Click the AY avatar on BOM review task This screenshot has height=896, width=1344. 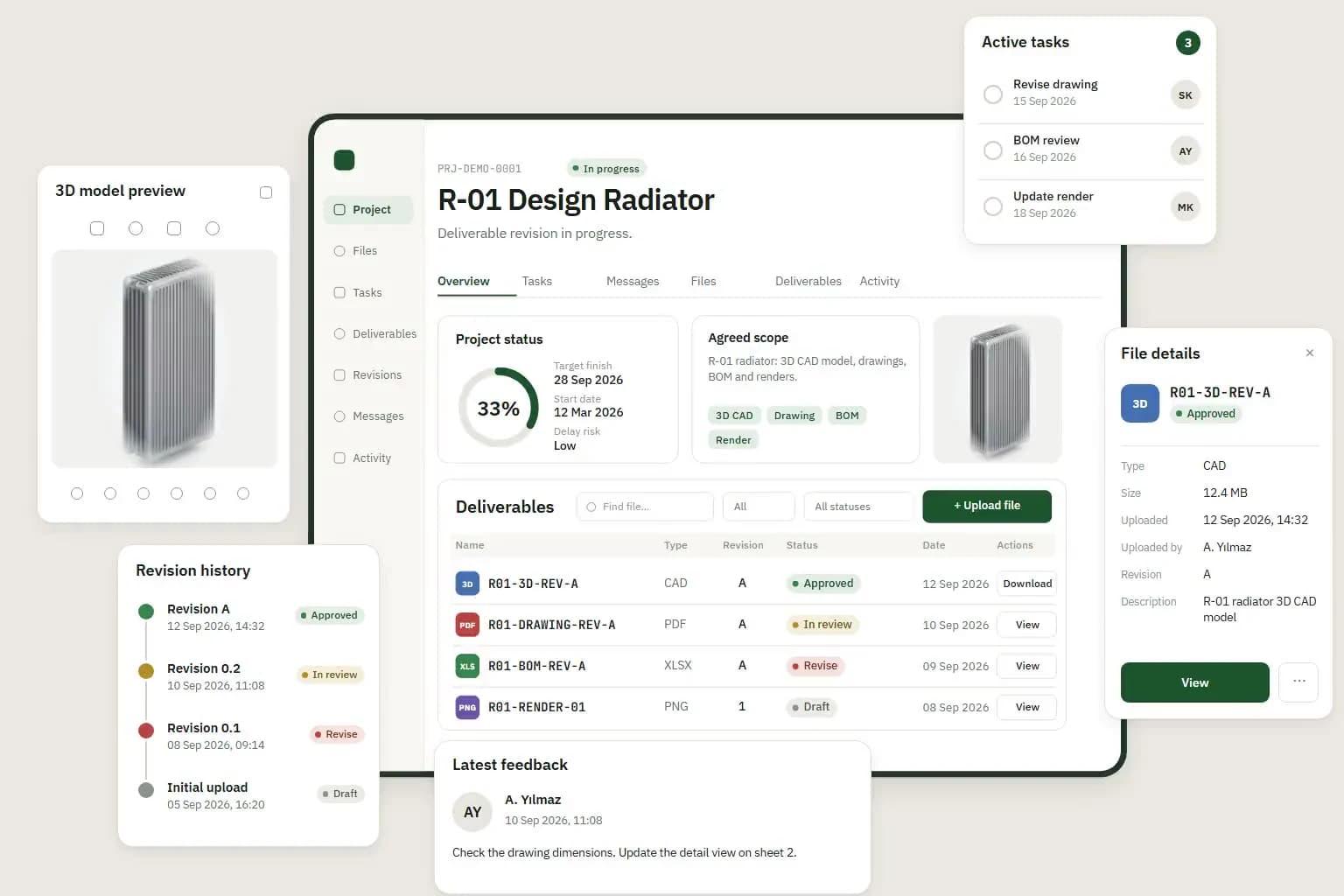[1185, 151]
